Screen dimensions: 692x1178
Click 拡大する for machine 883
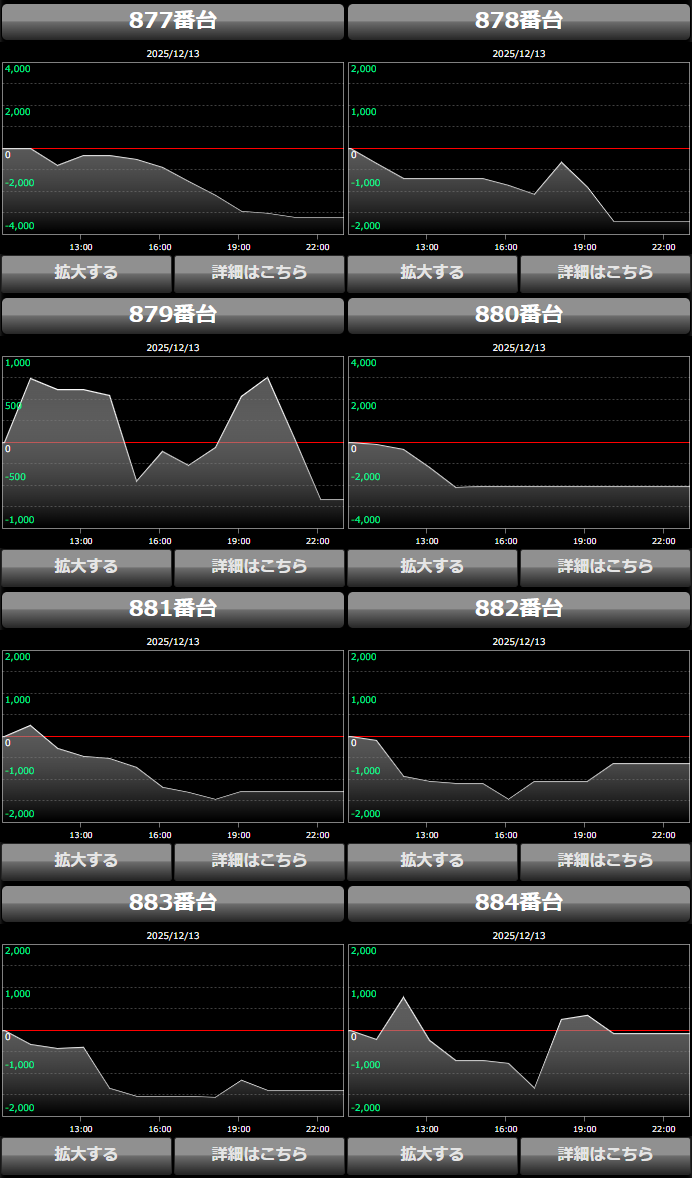86,1154
